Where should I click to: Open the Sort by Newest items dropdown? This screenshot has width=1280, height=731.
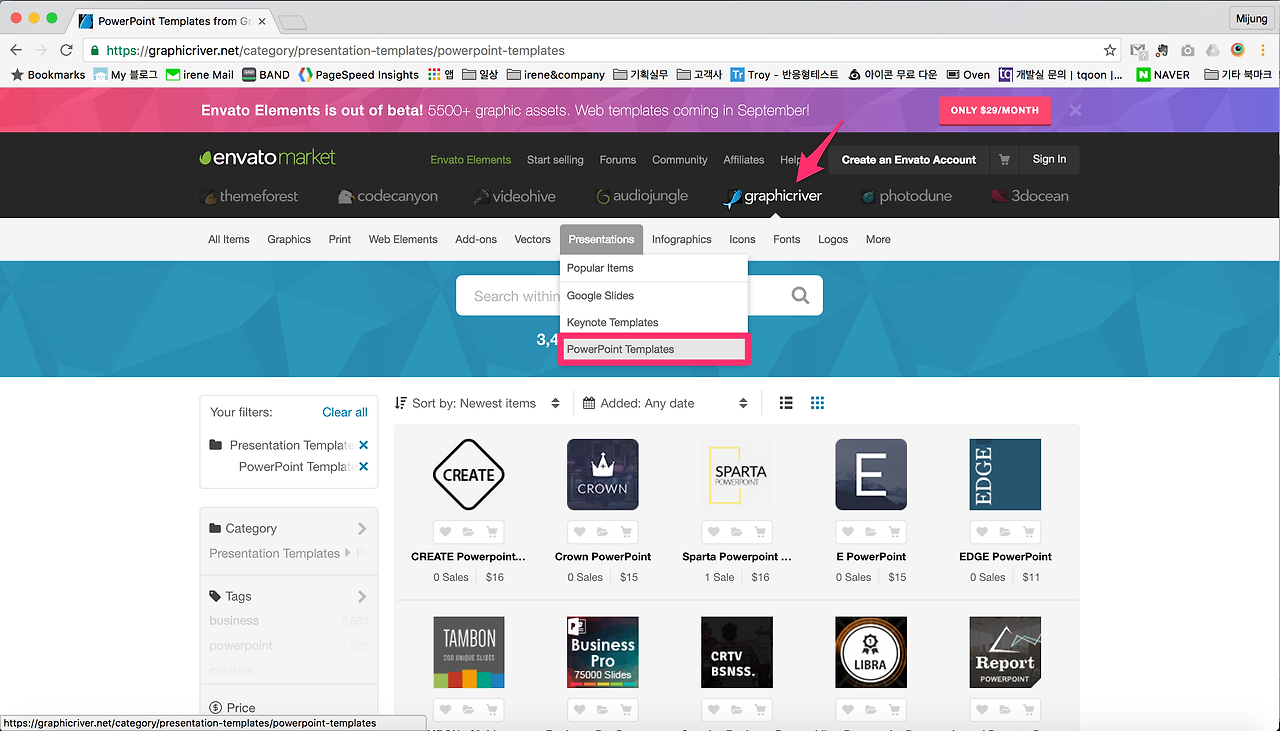478,403
